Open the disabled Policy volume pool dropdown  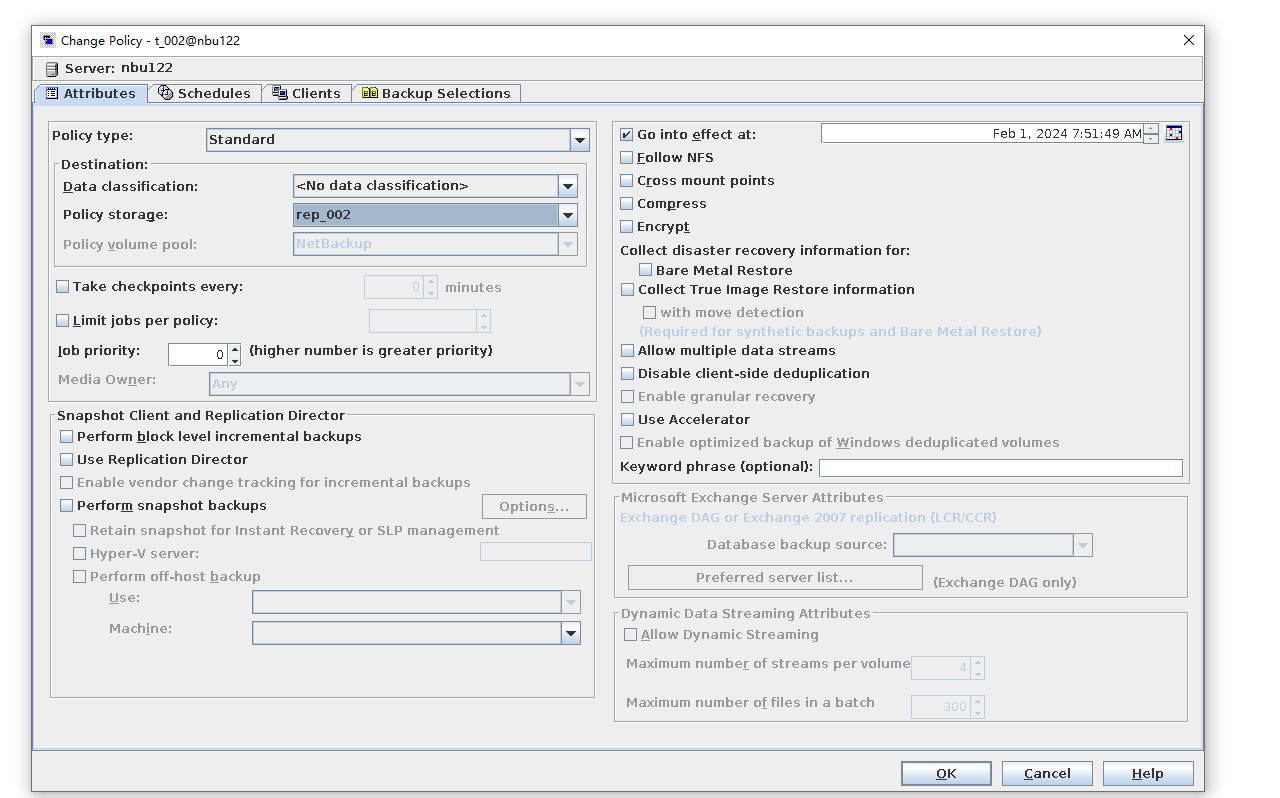568,244
